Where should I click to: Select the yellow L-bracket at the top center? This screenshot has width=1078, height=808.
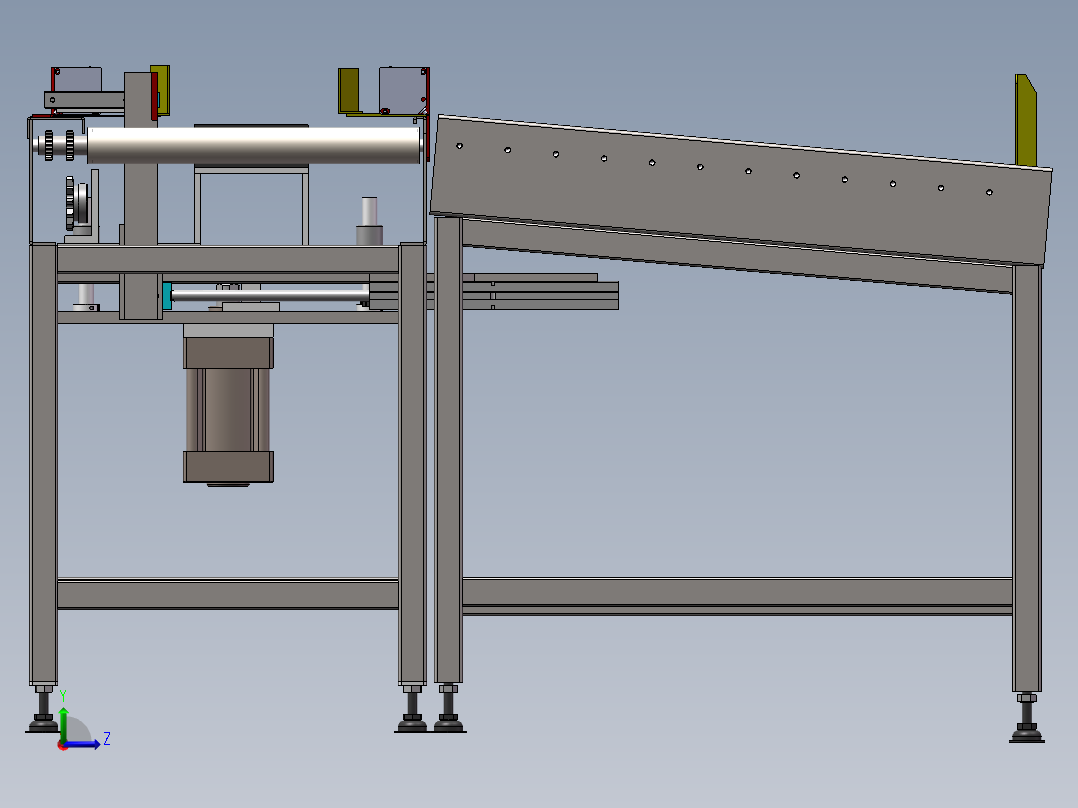click(x=349, y=91)
